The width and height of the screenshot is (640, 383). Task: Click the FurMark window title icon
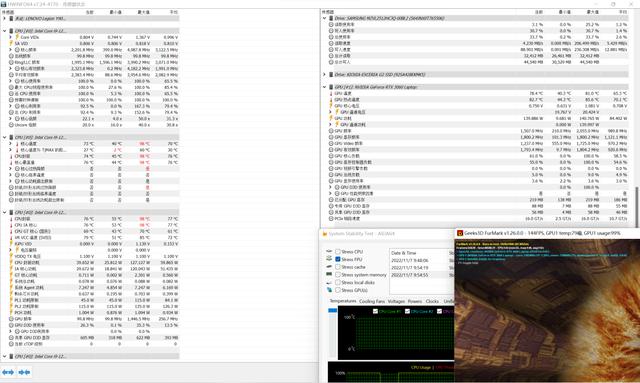tap(460, 233)
